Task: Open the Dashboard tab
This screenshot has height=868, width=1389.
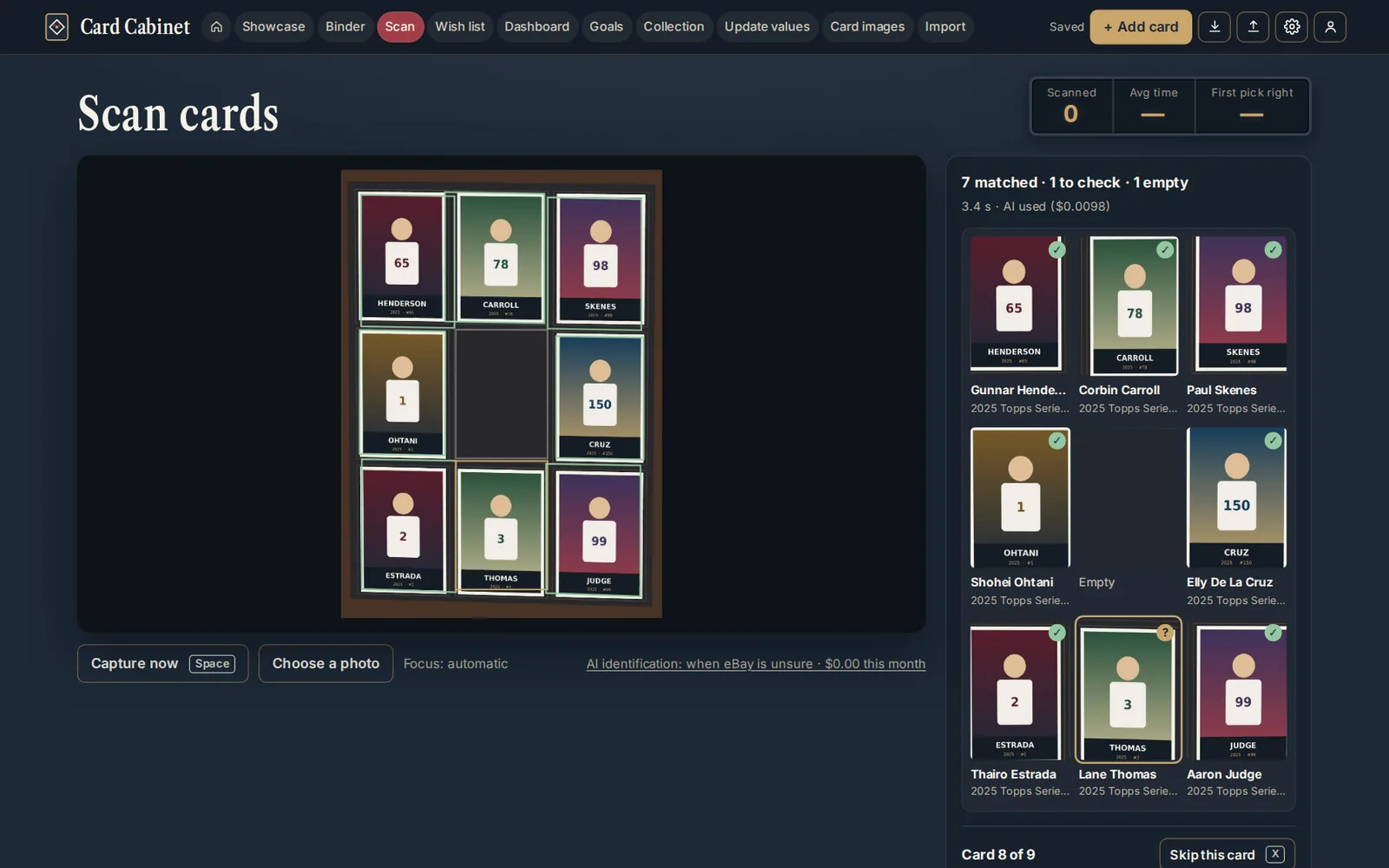Action: pyautogui.click(x=537, y=27)
